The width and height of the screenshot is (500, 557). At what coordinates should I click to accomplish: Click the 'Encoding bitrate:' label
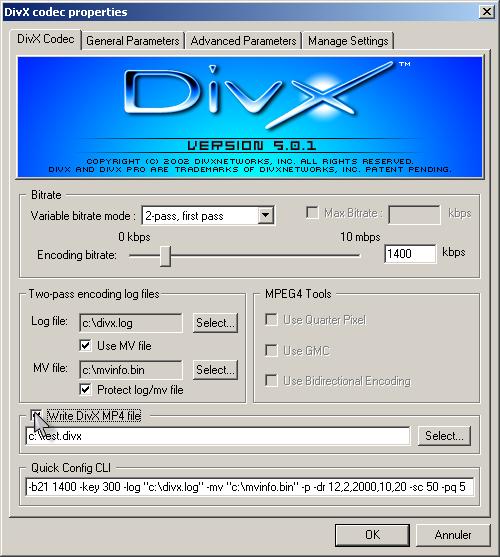pos(77,255)
